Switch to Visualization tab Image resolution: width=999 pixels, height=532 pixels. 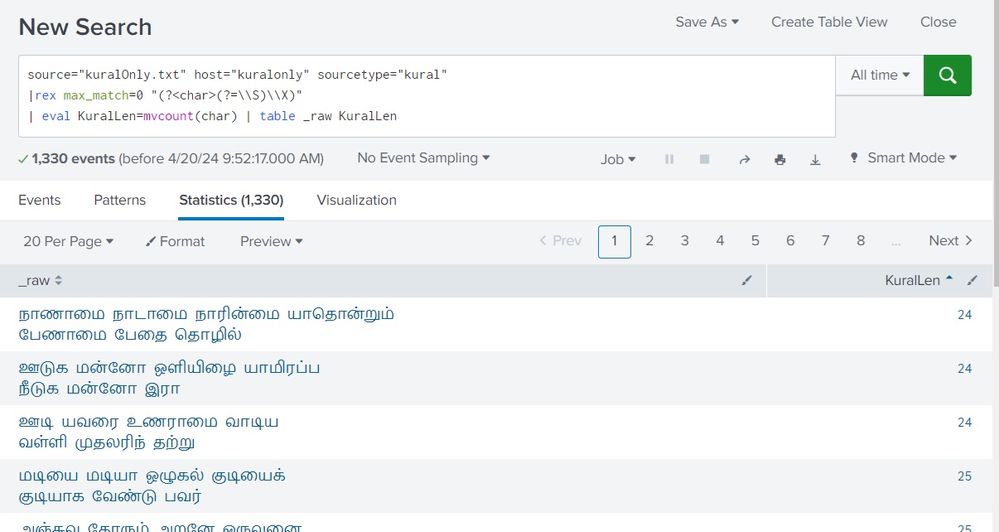(357, 200)
